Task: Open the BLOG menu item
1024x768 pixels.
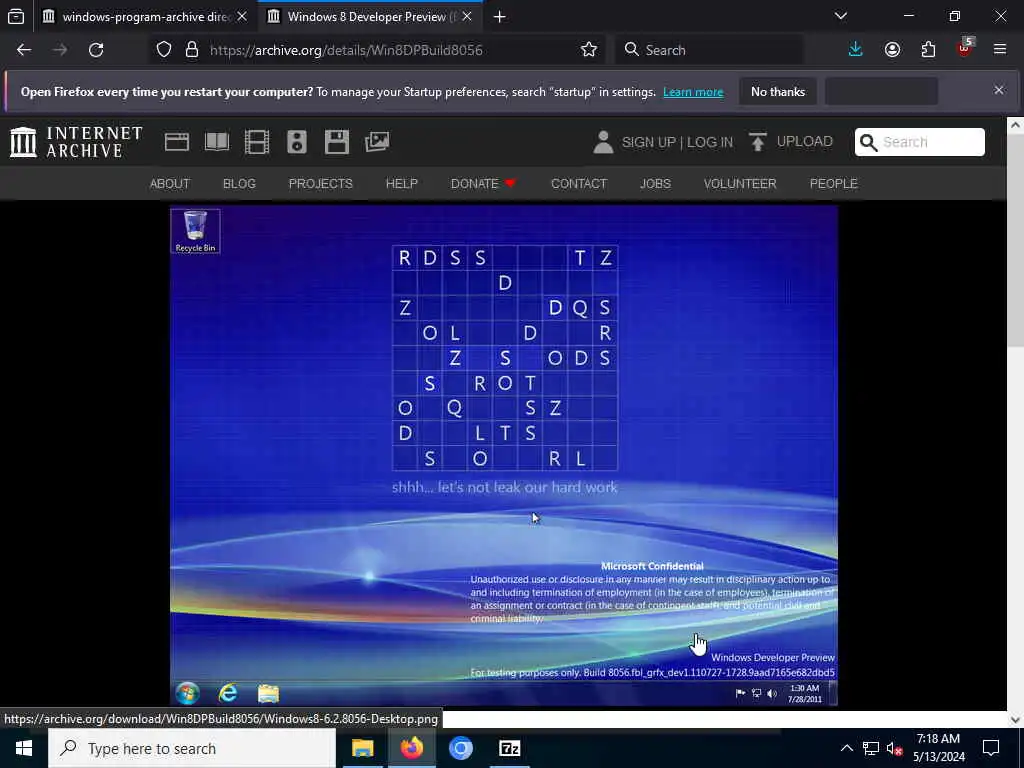Action: click(239, 184)
